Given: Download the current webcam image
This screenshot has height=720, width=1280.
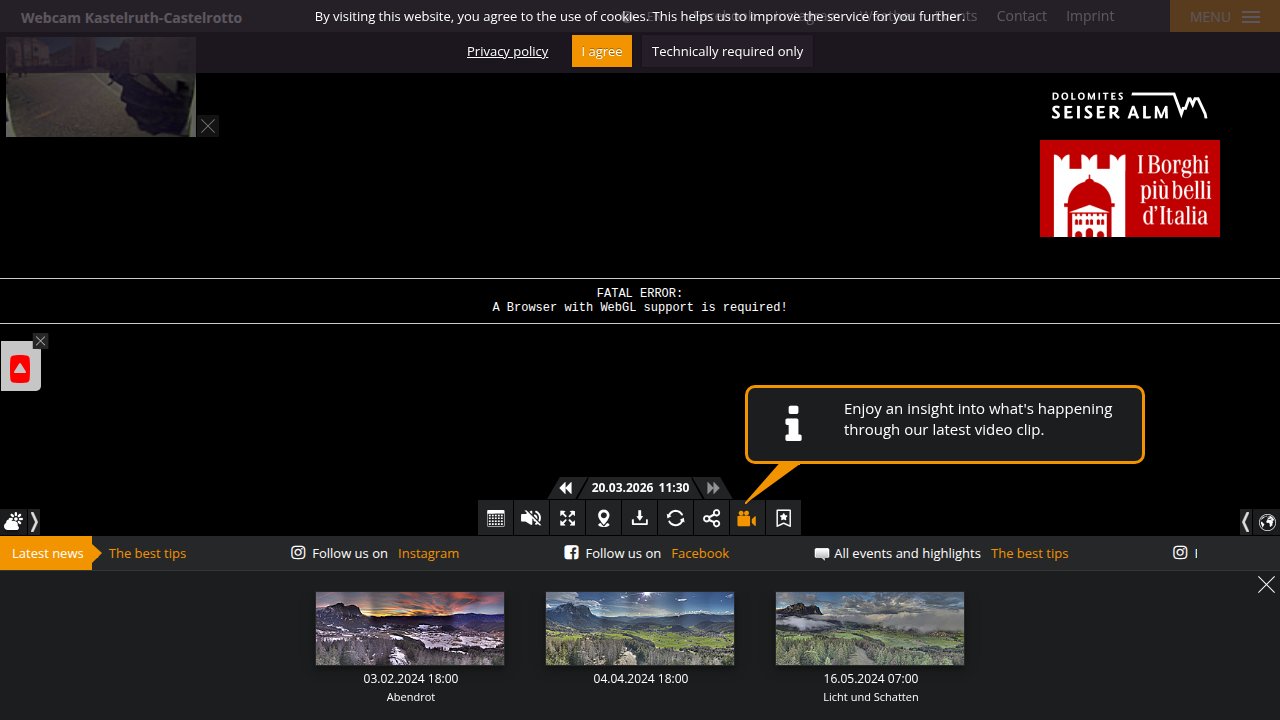Looking at the screenshot, I should coord(640,518).
